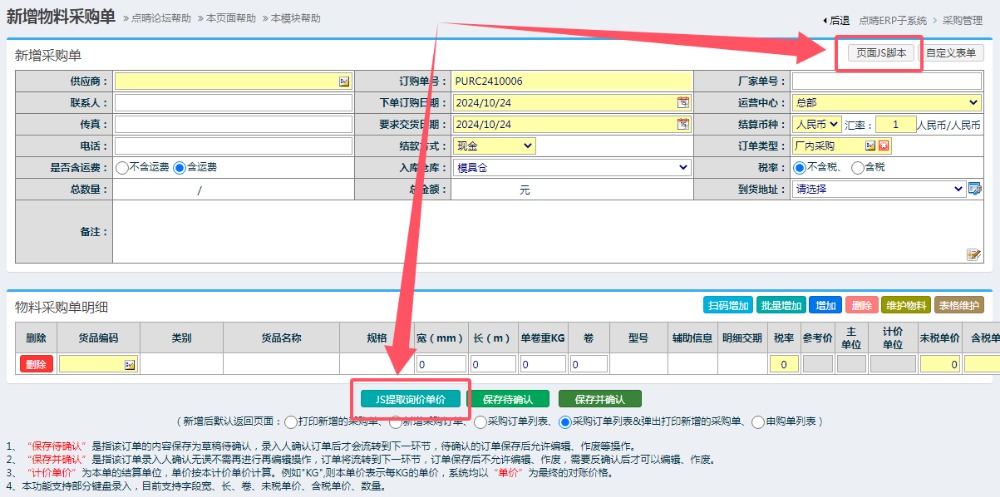Choose 申购单列表 return page option
Screen dimensions: 1000x497
click(x=757, y=421)
